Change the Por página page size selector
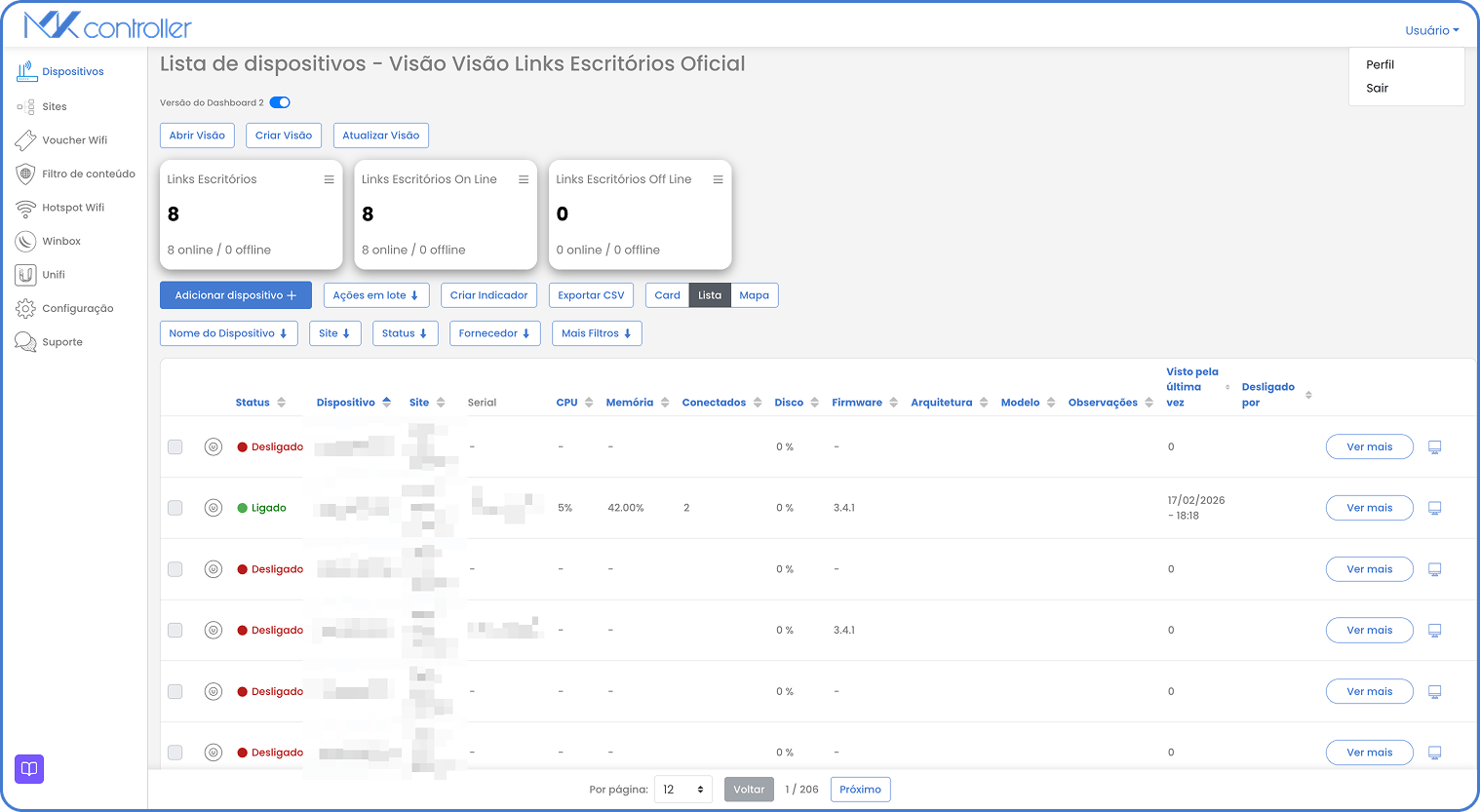Screen dimensions: 1480x812 click(x=682, y=789)
